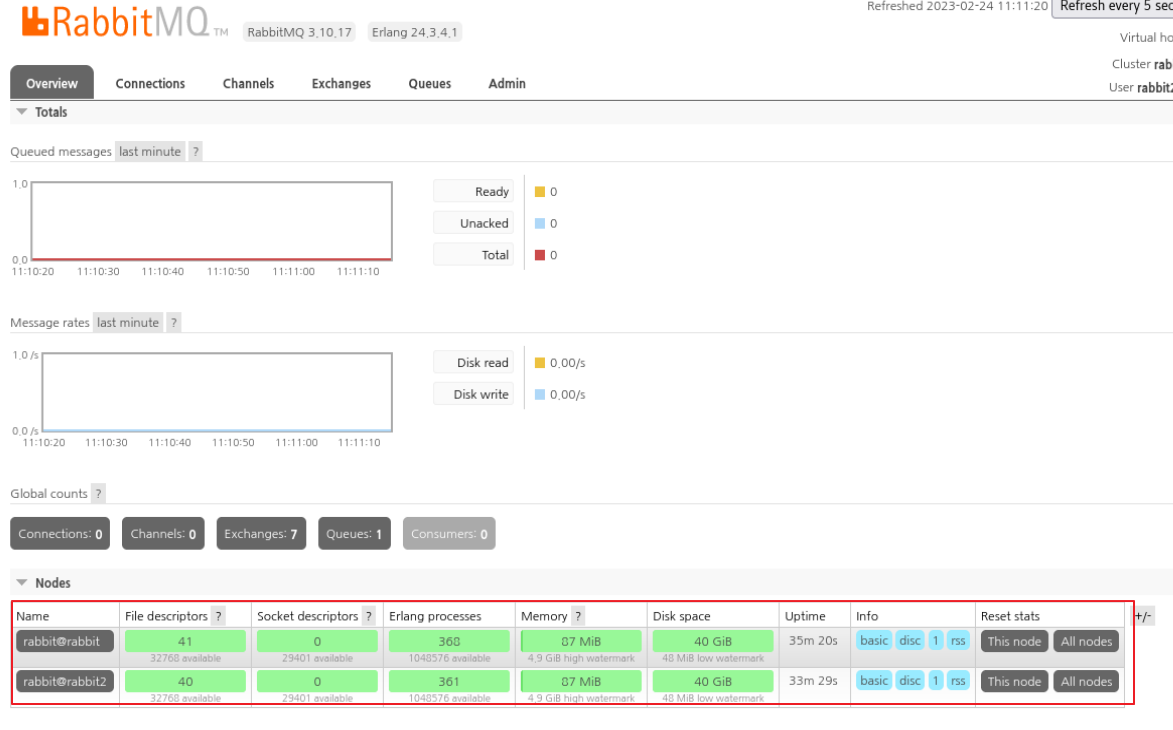1173x730 pixels.
Task: Open node rabbit@rabbit2 details
Action: (65, 682)
